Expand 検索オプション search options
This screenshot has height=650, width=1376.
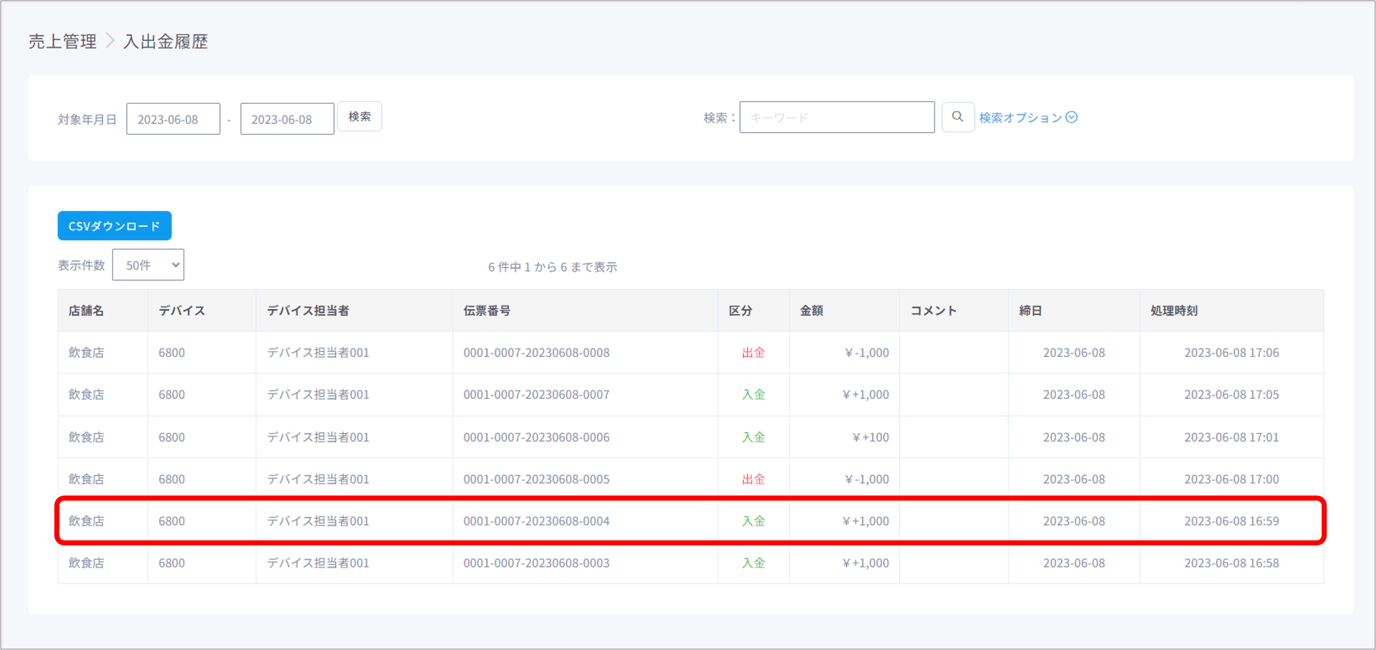coord(1028,118)
